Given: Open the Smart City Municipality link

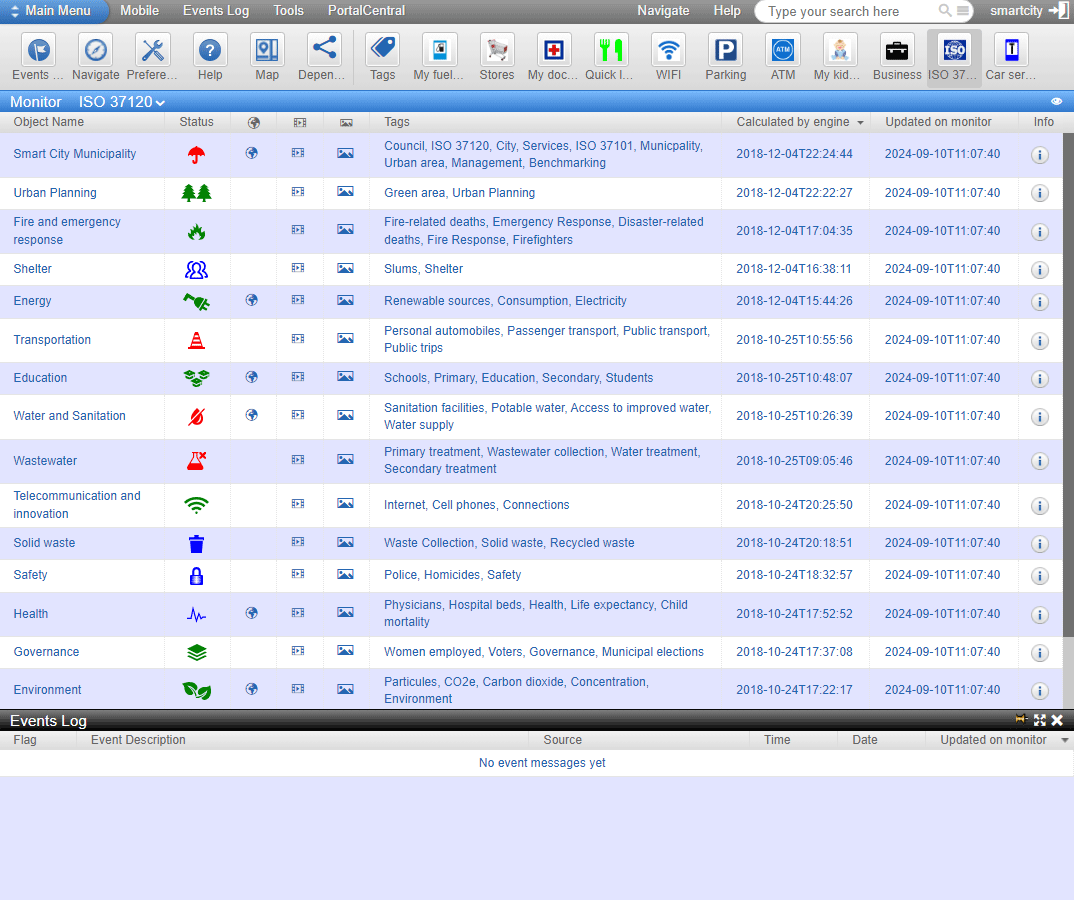Looking at the screenshot, I should tap(75, 154).
